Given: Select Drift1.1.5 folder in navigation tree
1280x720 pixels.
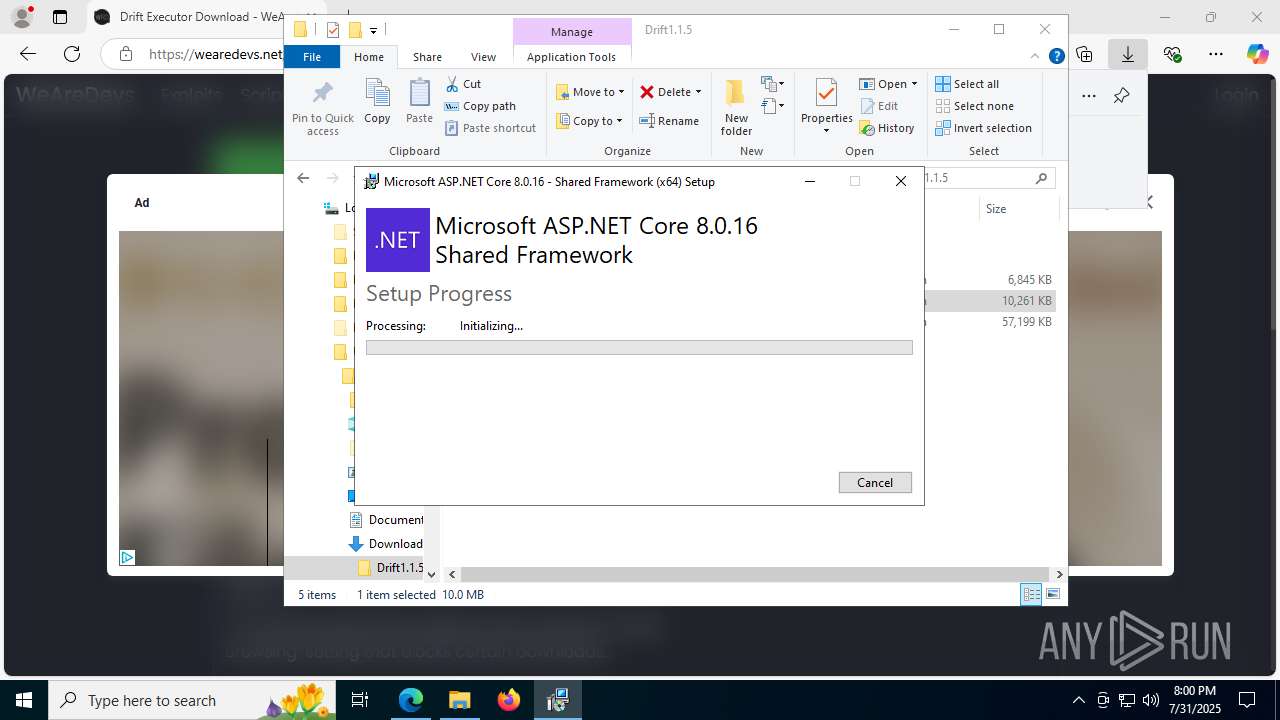Looking at the screenshot, I should [390, 567].
